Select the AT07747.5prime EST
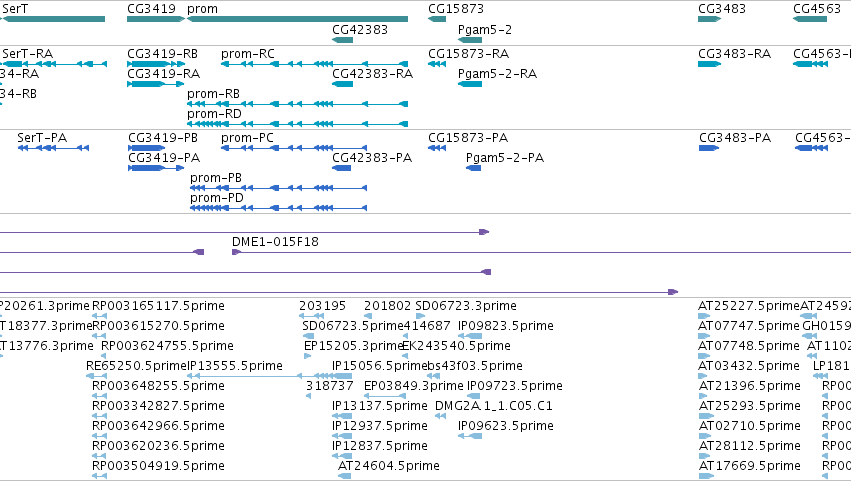The image size is (851, 481). point(704,336)
